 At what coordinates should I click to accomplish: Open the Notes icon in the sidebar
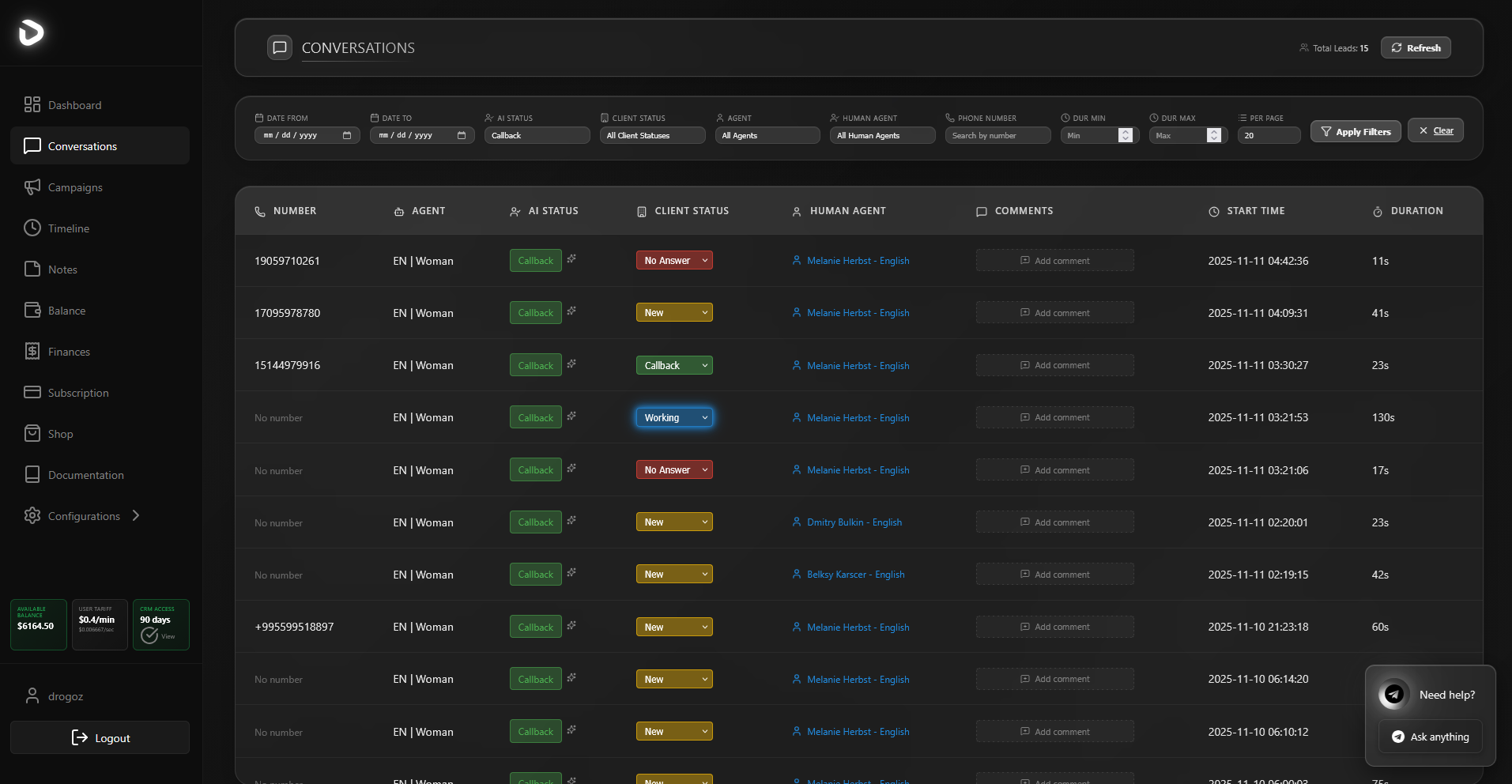(x=32, y=269)
